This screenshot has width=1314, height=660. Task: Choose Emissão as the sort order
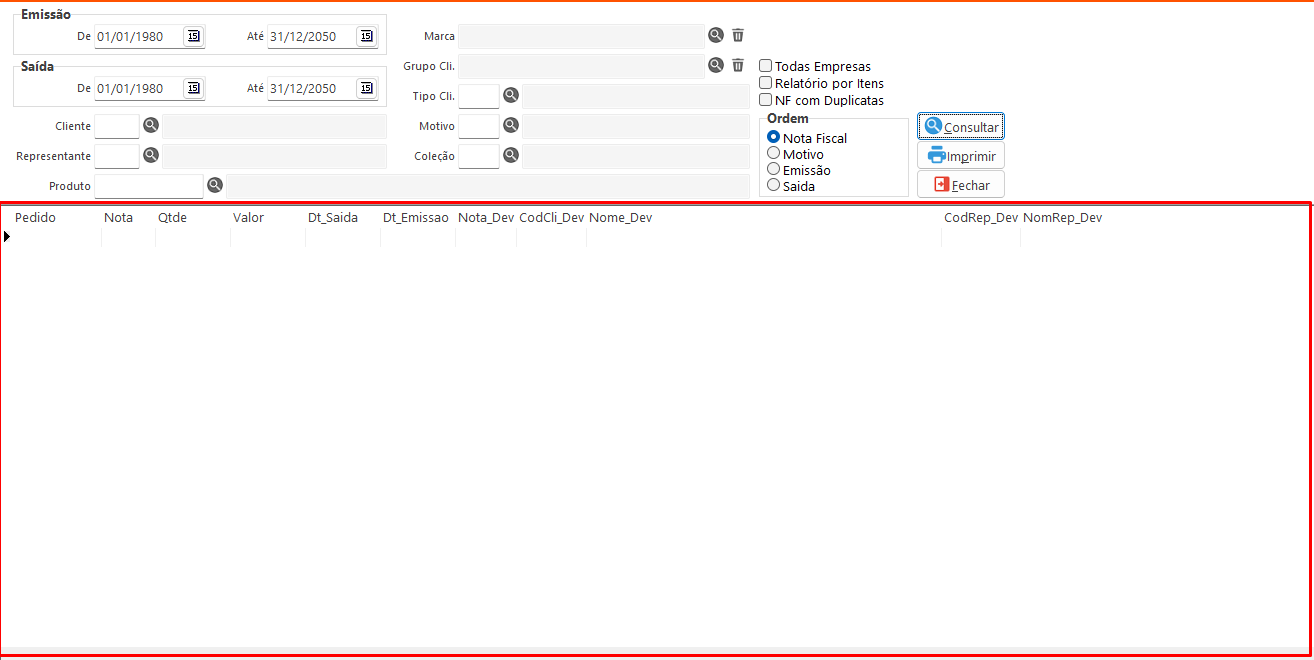773,170
